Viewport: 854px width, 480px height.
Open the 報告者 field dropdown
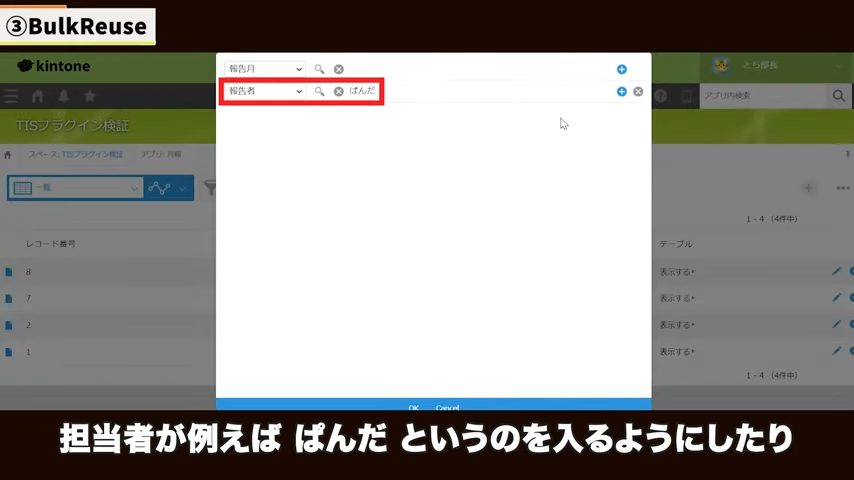pyautogui.click(x=264, y=91)
